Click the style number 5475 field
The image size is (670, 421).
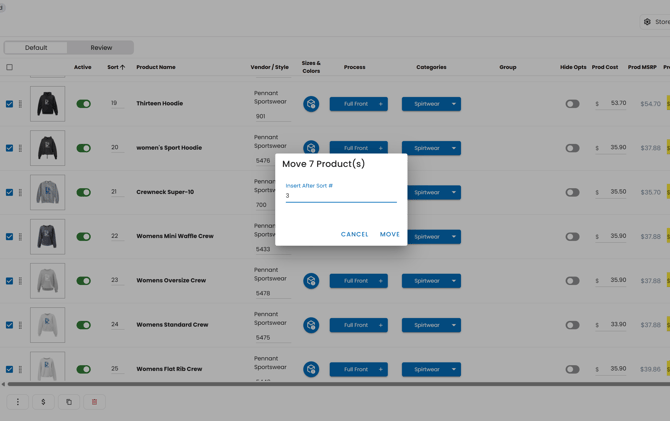(273, 338)
